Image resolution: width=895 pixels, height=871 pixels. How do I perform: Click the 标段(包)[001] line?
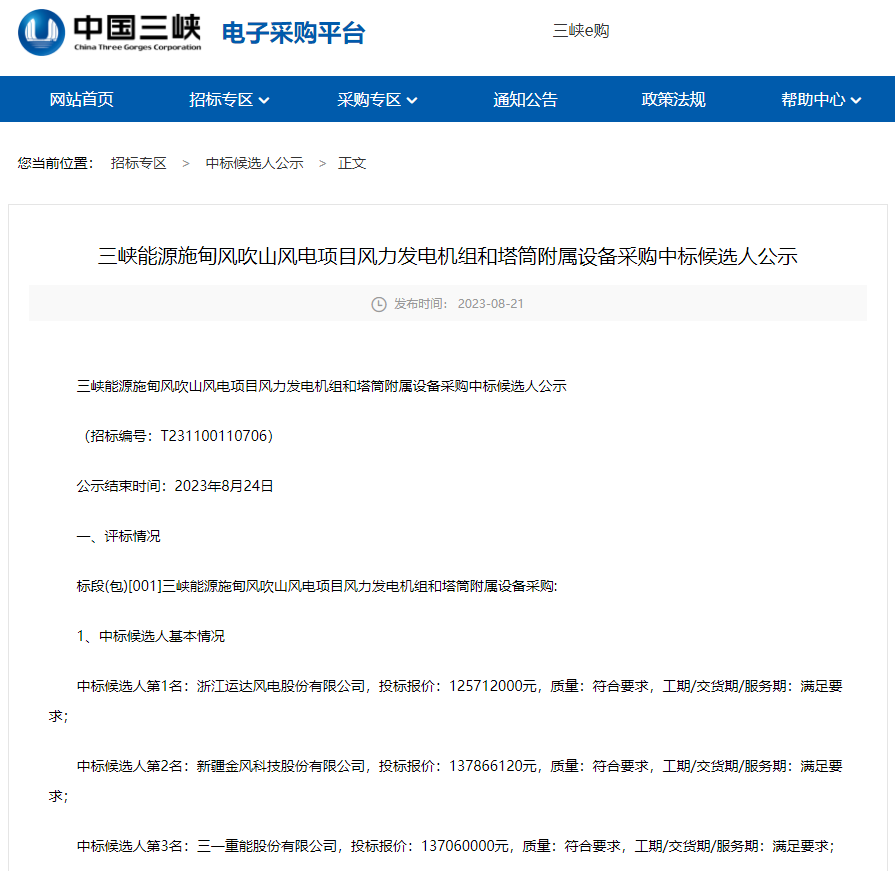(317, 586)
